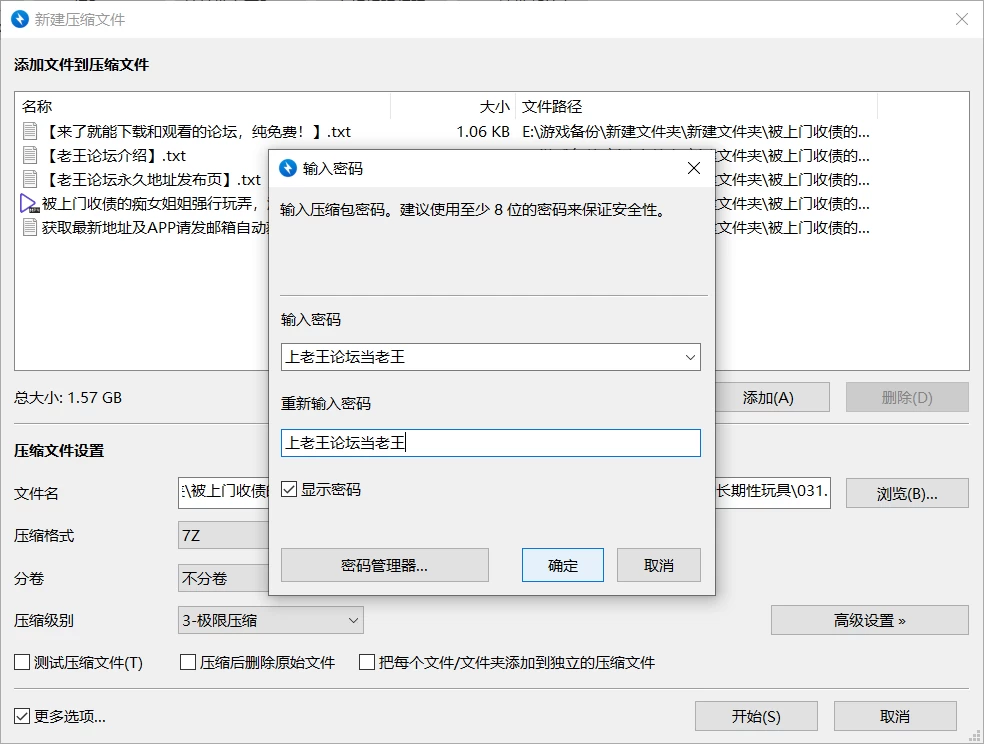Screen dimensions: 984x744
Task: Start compression with 开始(S)
Action: point(756,716)
